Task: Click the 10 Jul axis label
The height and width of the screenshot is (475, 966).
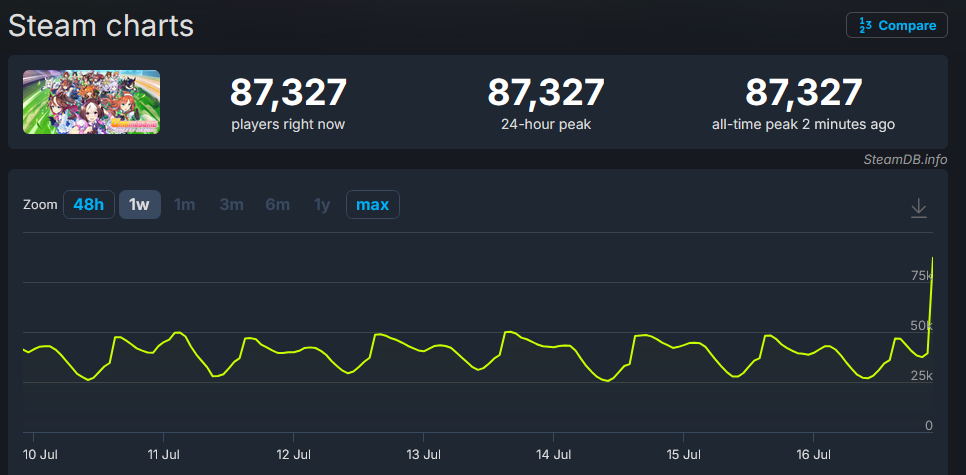Action: pos(41,455)
